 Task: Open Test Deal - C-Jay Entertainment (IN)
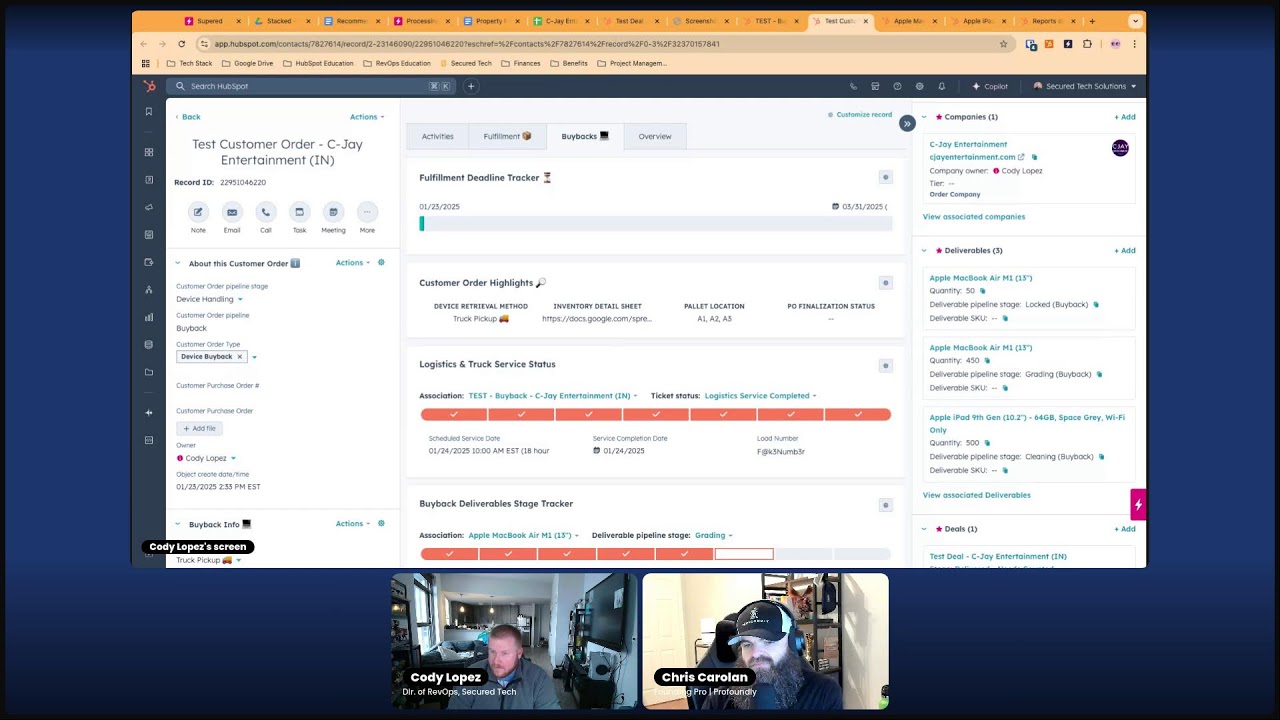(x=998, y=556)
